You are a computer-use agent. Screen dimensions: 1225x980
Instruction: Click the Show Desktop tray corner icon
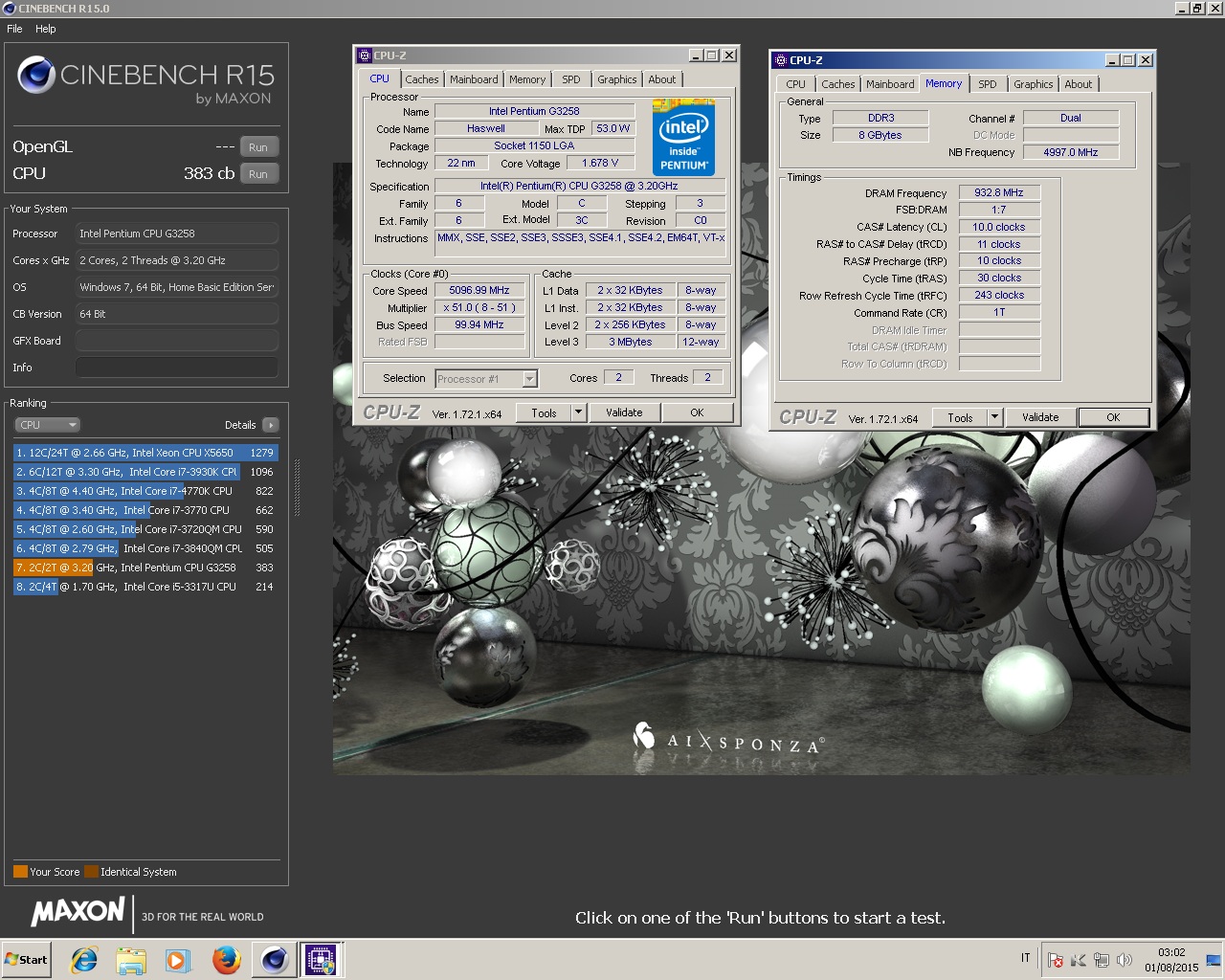tap(1214, 960)
